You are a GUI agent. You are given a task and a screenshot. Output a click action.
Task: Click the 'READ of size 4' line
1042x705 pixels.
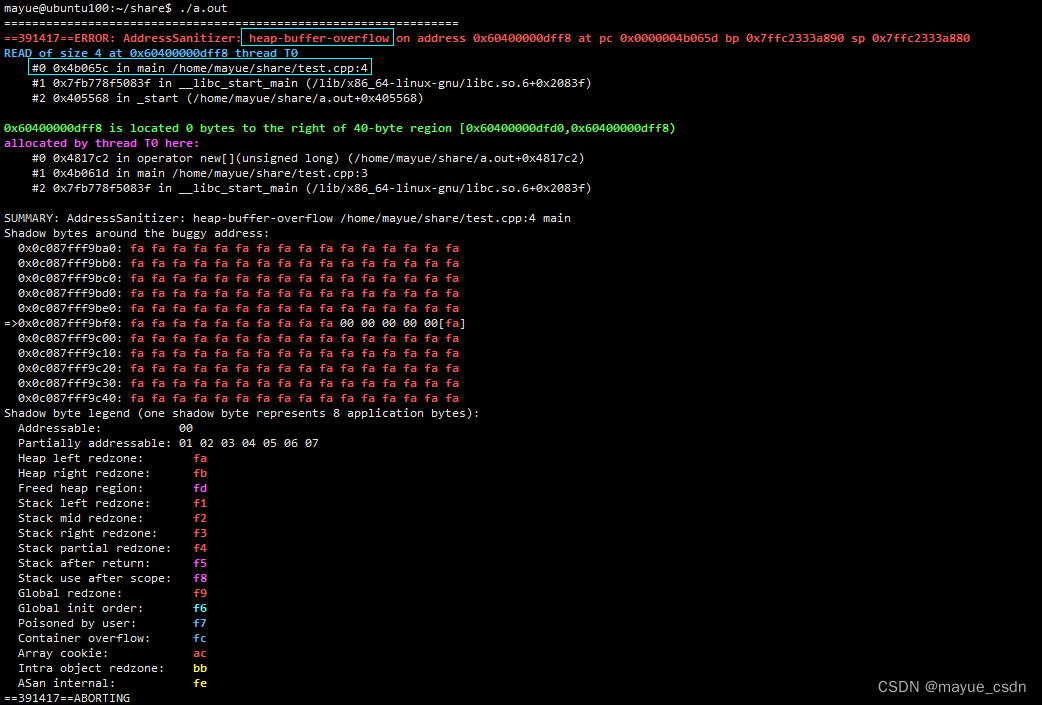click(x=151, y=53)
